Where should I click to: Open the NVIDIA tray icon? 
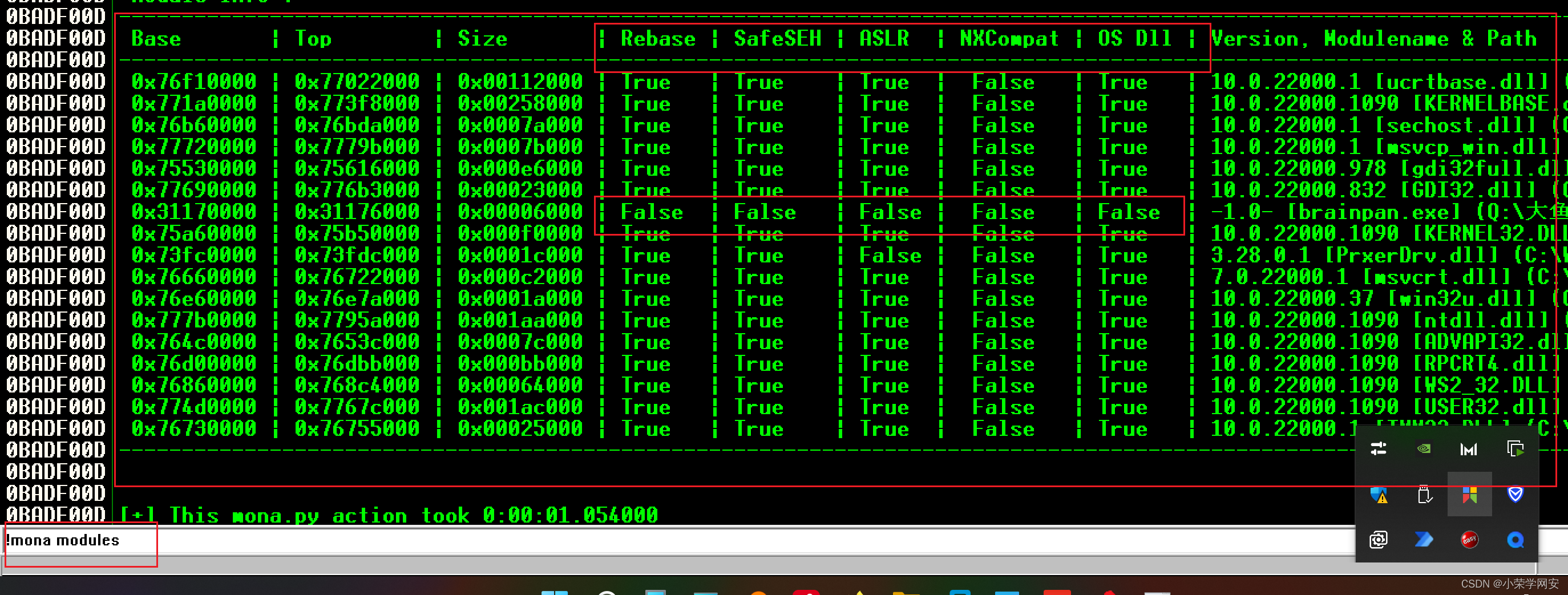point(1424,449)
